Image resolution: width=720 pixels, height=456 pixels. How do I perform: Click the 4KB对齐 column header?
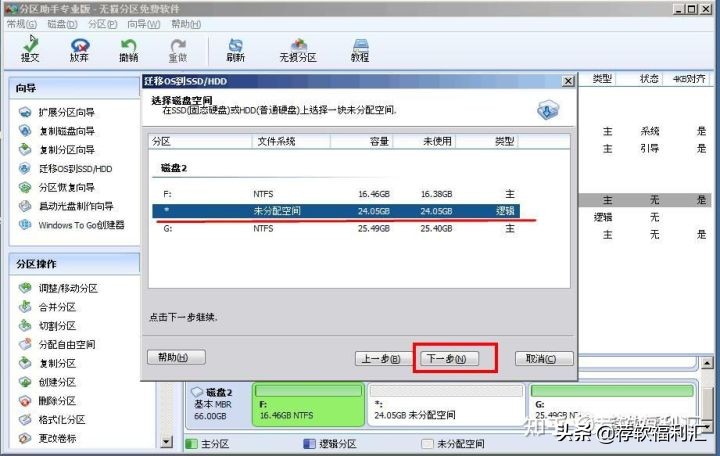[x=689, y=79]
